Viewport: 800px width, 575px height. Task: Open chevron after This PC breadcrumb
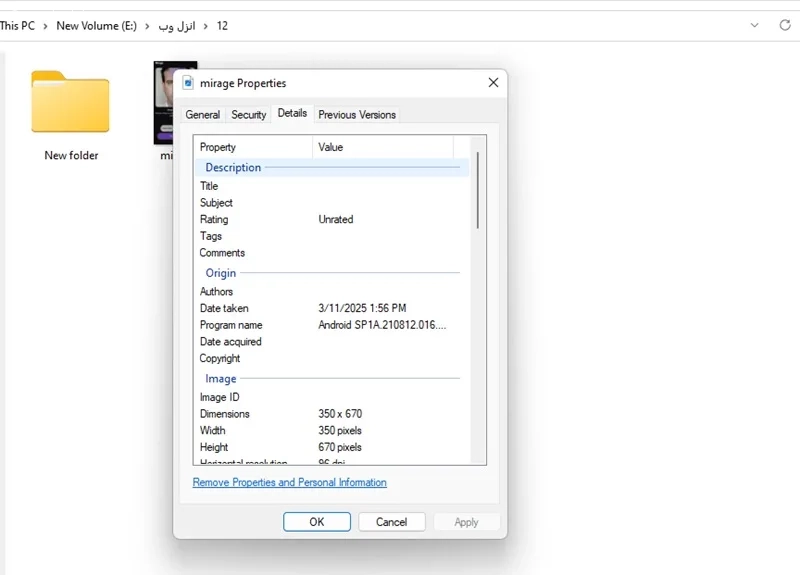pyautogui.click(x=45, y=26)
